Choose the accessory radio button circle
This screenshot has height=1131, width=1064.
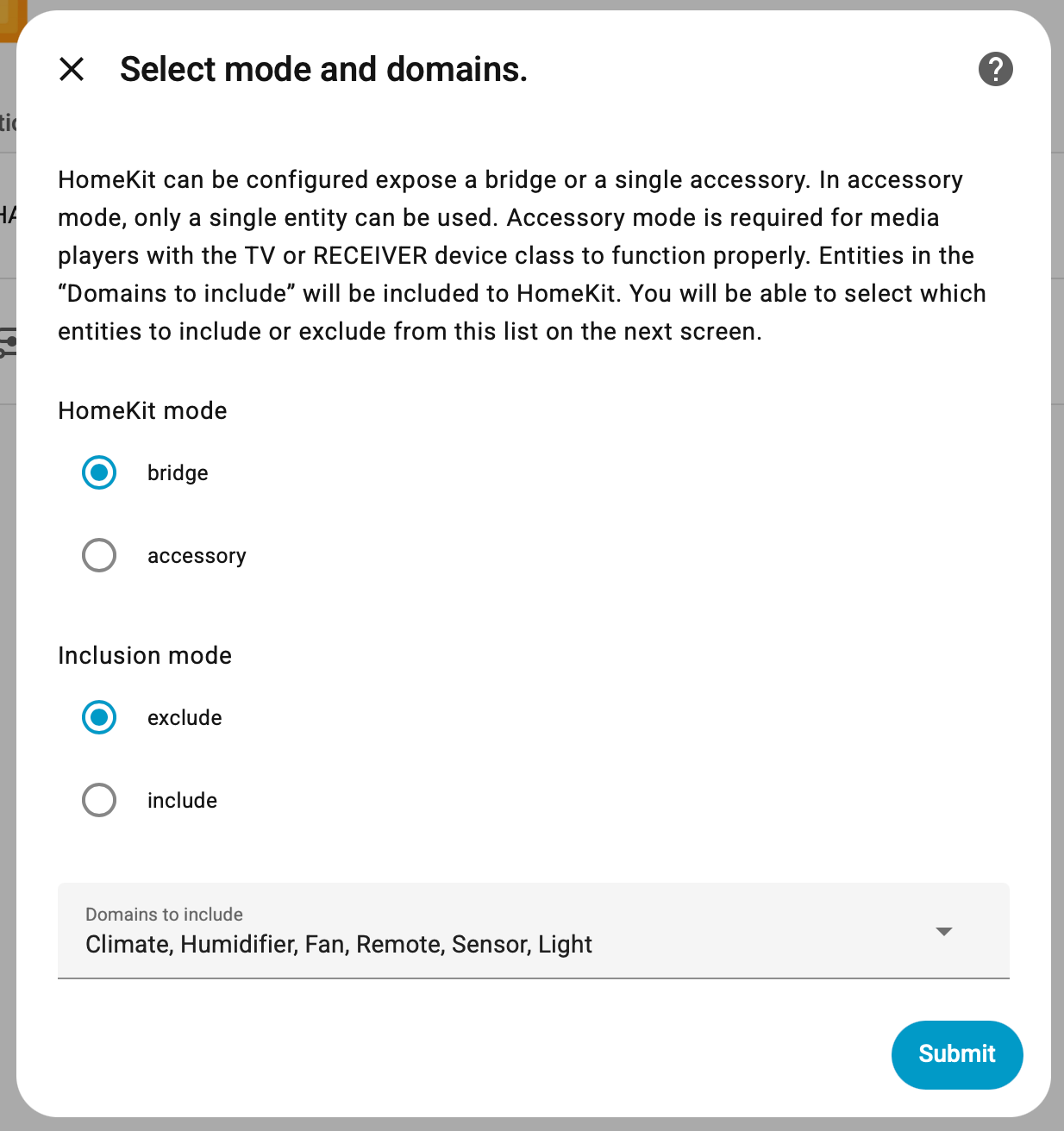point(99,555)
